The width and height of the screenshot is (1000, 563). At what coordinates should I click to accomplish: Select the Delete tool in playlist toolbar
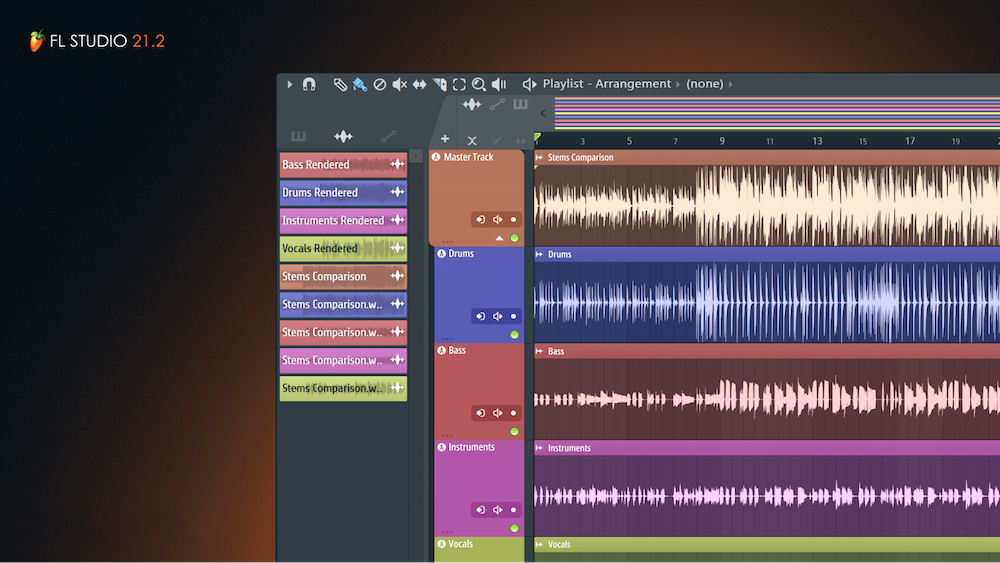tap(380, 85)
